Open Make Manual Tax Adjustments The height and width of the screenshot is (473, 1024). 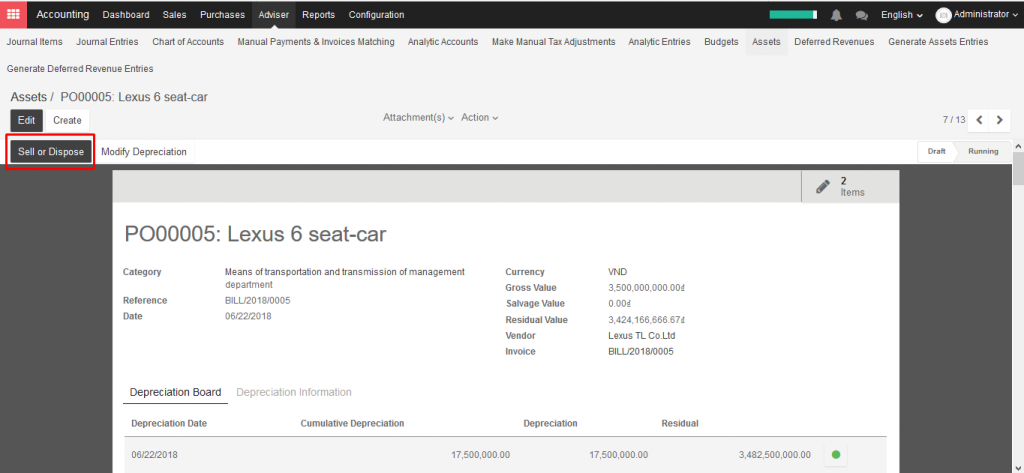click(x=554, y=42)
